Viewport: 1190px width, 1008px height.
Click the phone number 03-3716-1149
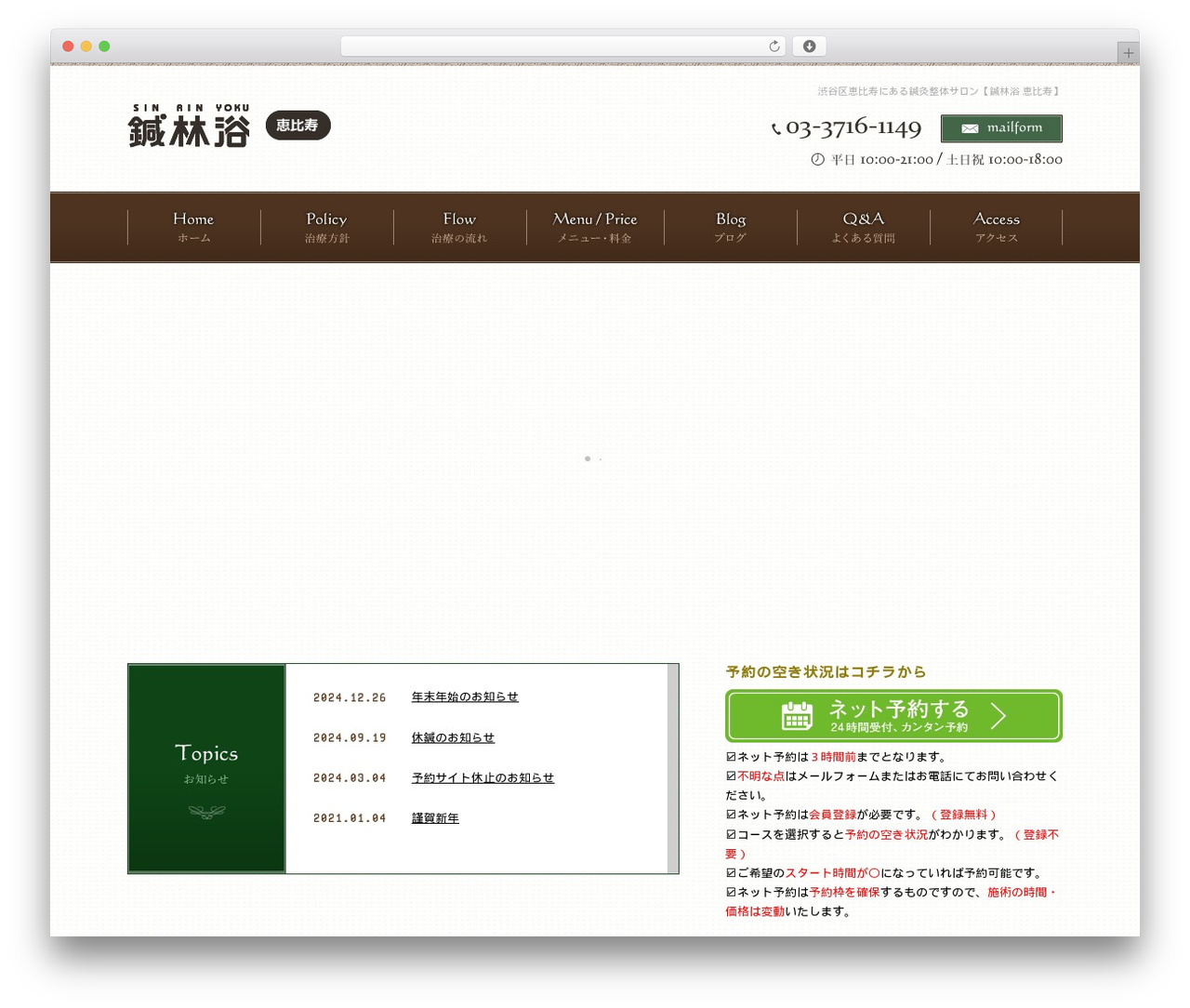point(853,128)
